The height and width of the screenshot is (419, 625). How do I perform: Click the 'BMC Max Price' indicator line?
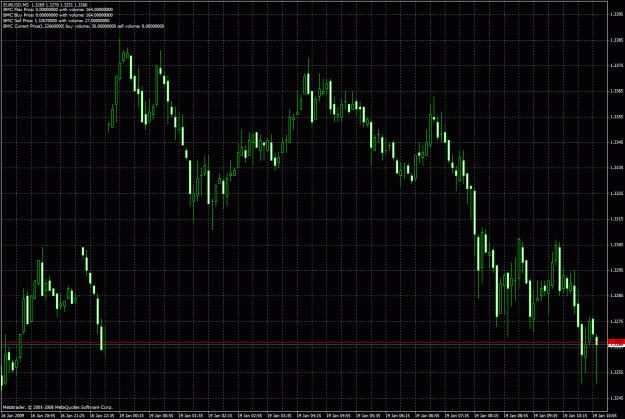58,10
